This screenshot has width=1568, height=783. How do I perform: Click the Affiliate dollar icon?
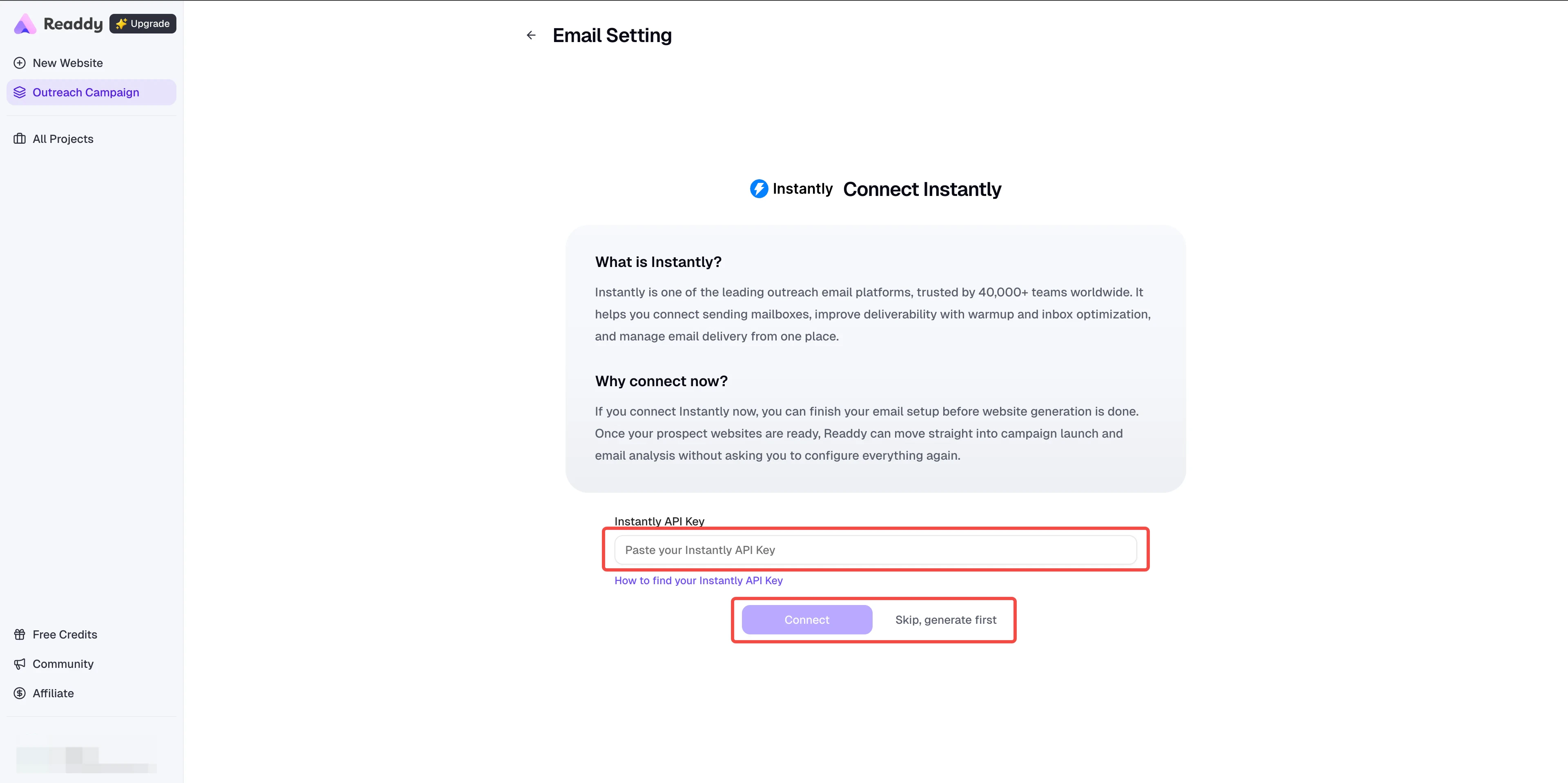coord(20,693)
